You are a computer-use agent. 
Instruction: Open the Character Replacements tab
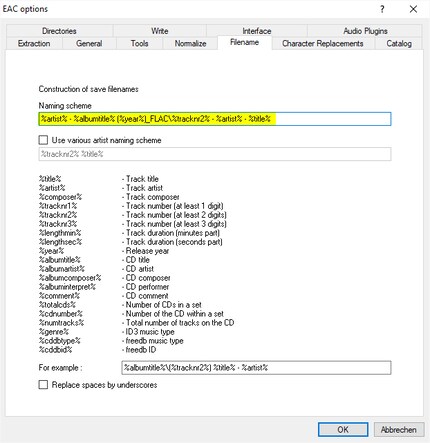coord(323,43)
